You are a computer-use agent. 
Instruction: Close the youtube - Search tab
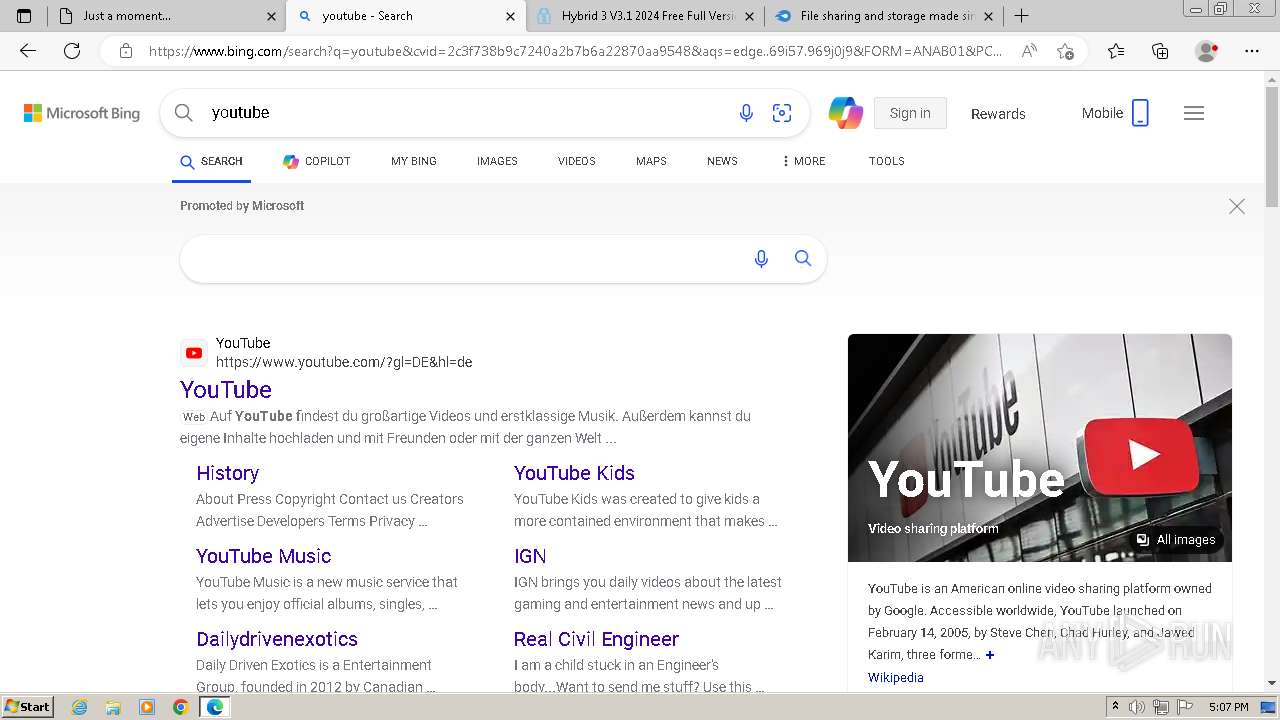(510, 16)
